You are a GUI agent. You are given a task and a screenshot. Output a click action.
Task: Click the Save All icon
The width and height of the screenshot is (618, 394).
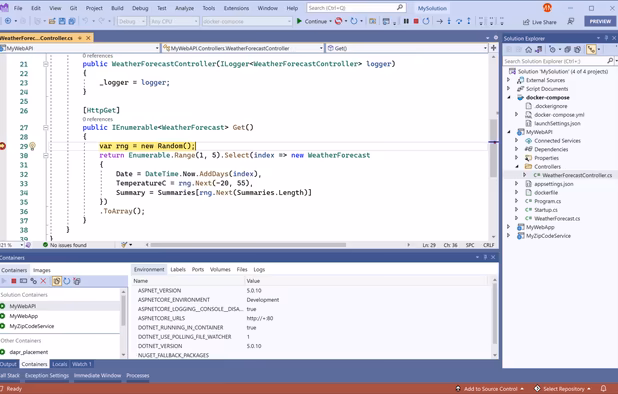click(x=72, y=21)
